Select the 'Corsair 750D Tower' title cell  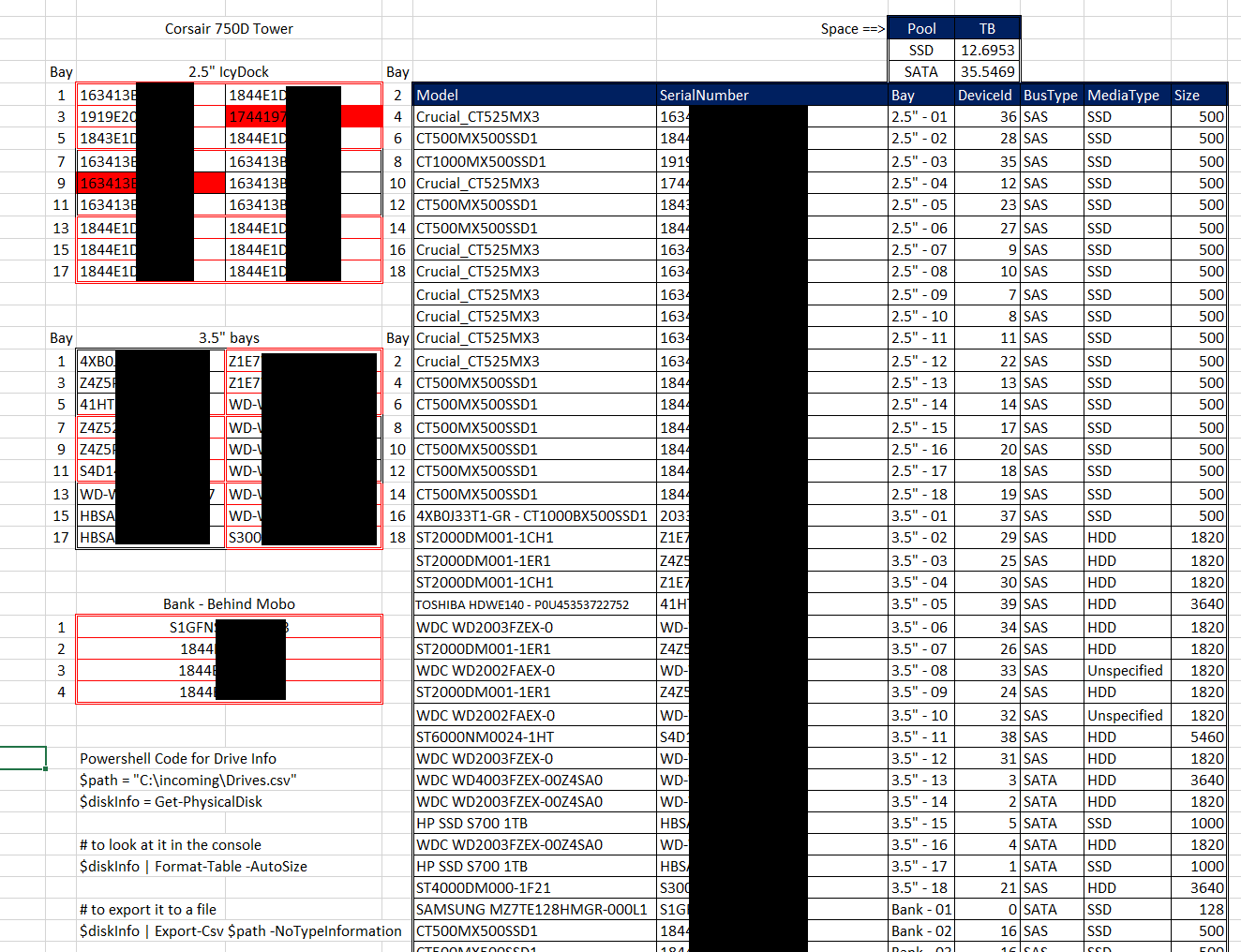(x=229, y=29)
